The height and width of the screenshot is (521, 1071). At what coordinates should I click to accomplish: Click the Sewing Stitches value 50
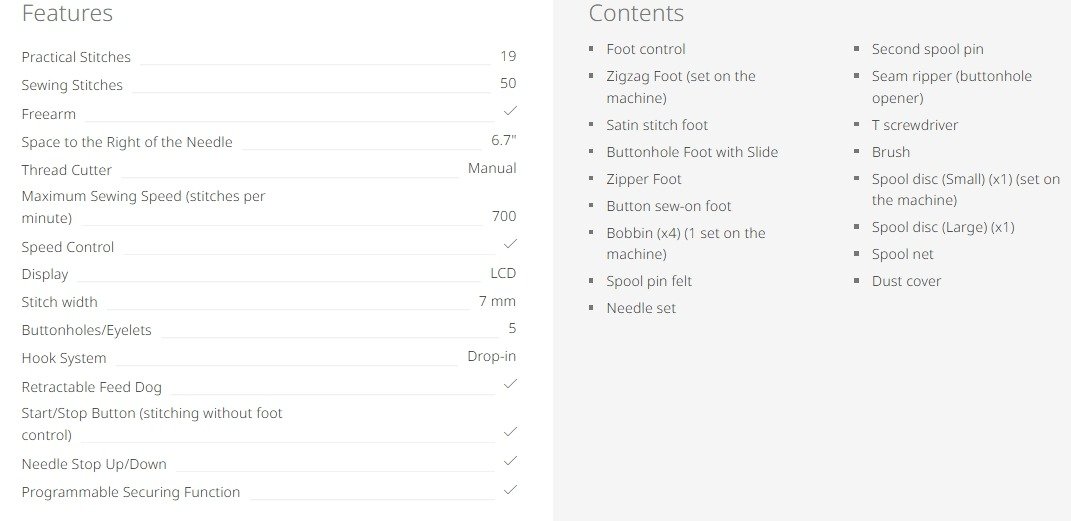point(508,84)
